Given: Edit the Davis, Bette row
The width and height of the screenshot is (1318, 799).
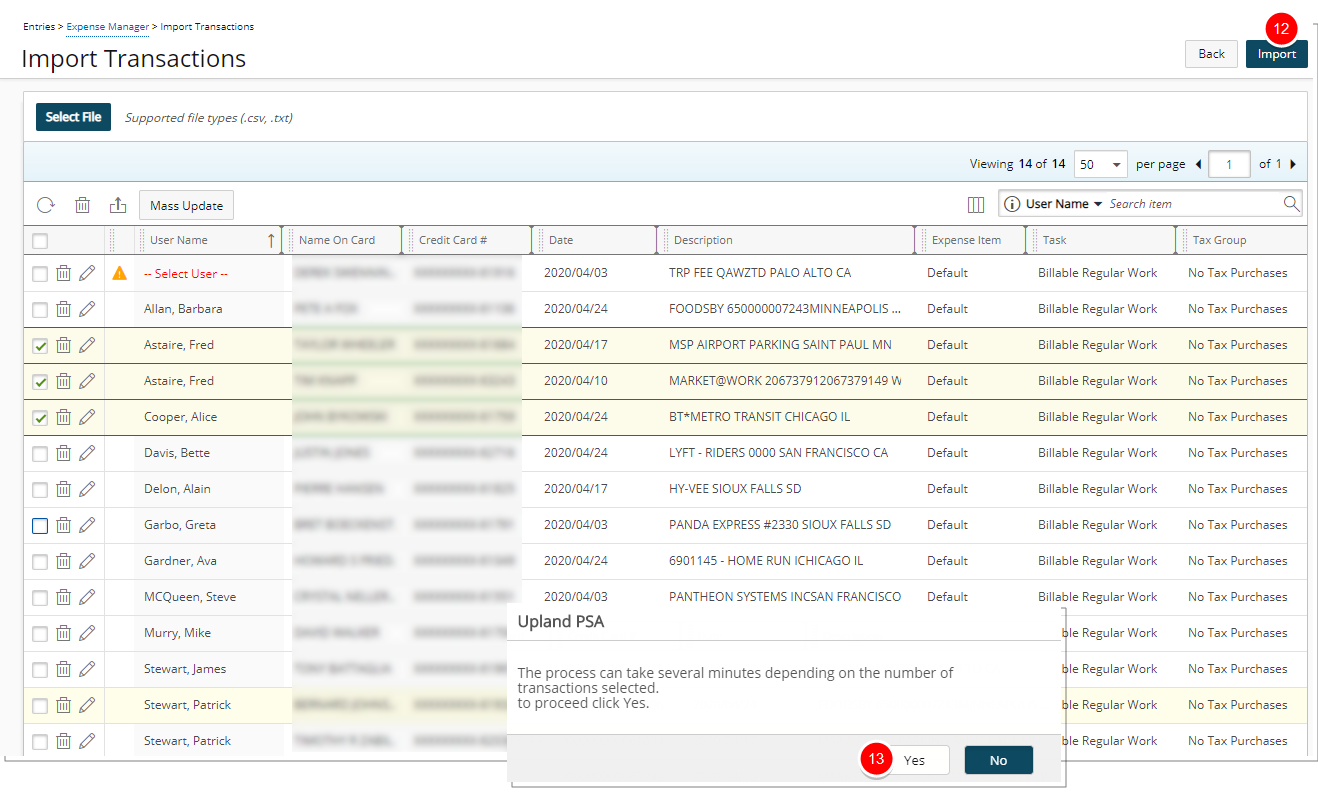Looking at the screenshot, I should click(87, 453).
